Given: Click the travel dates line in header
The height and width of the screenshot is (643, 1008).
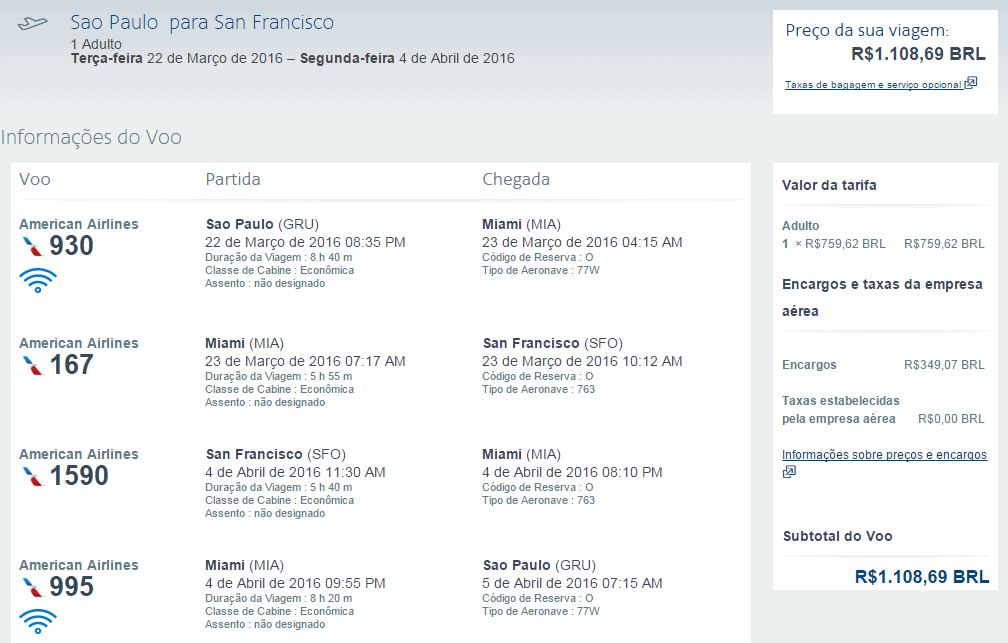Looking at the screenshot, I should [292, 59].
